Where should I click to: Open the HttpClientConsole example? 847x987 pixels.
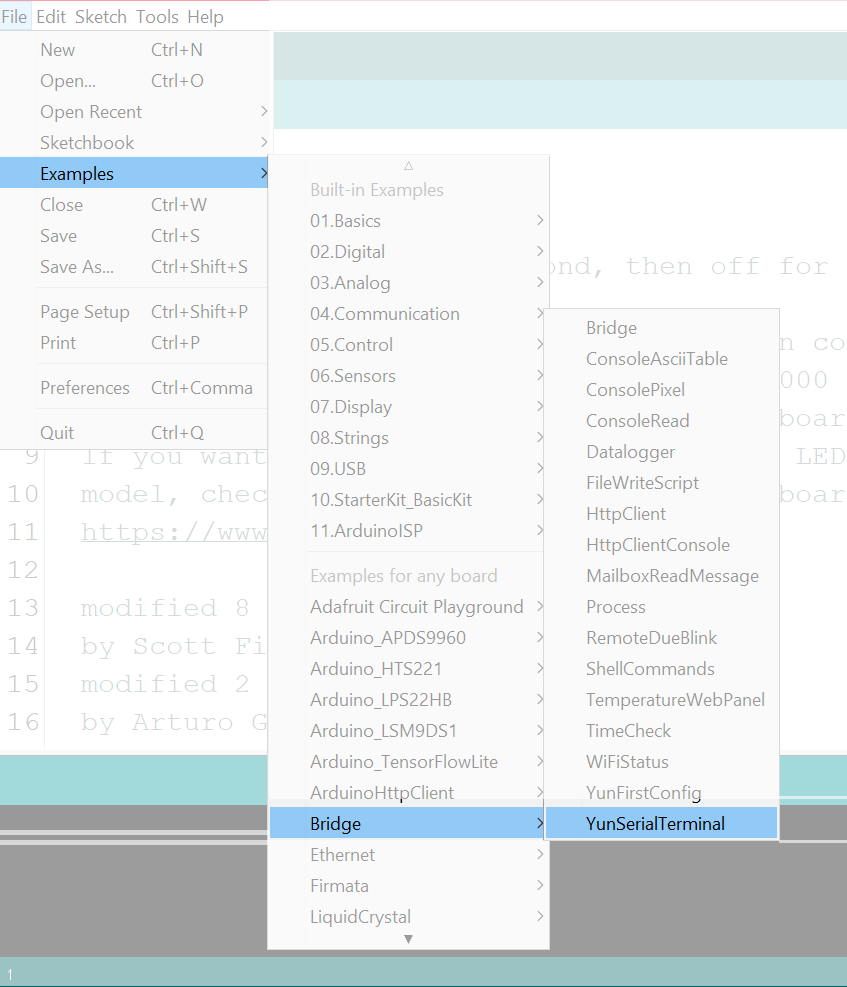click(660, 545)
